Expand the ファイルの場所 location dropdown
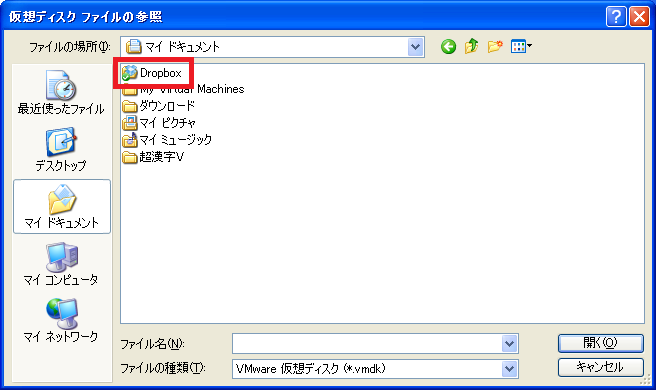This screenshot has height=390, width=656. tap(415, 47)
